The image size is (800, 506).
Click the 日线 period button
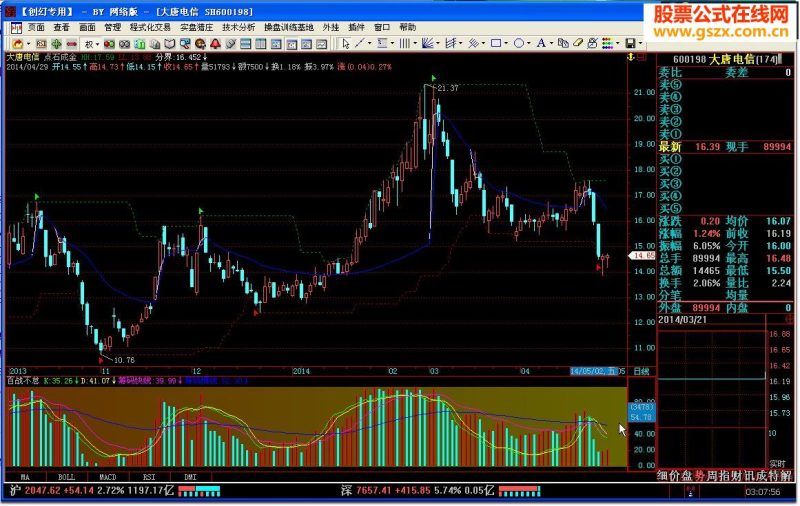tap(641, 371)
